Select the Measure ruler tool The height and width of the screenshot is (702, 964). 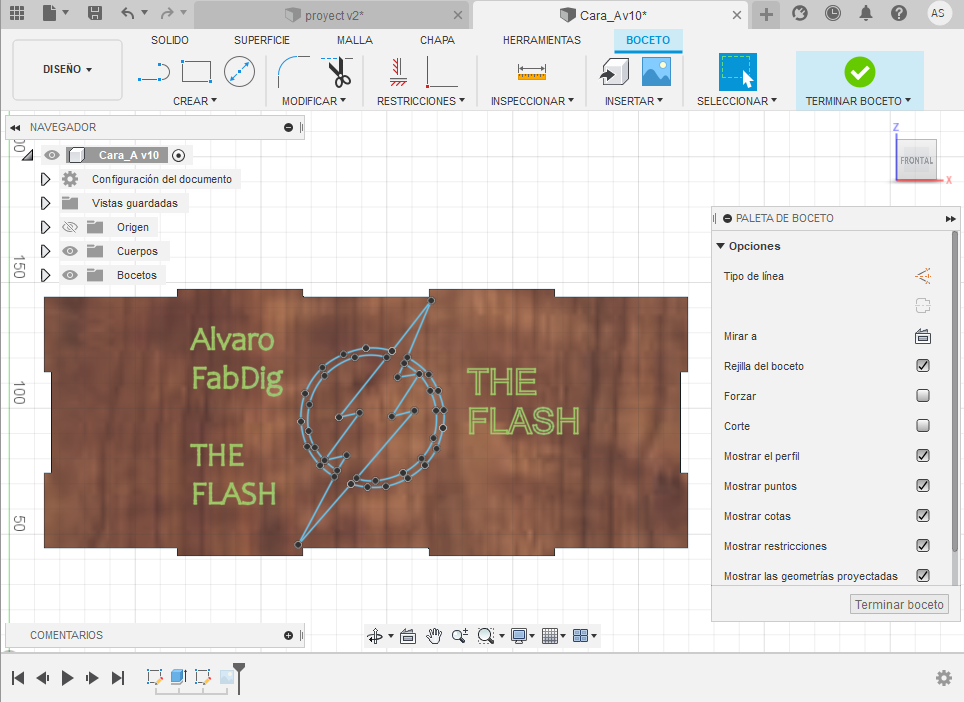pos(532,73)
